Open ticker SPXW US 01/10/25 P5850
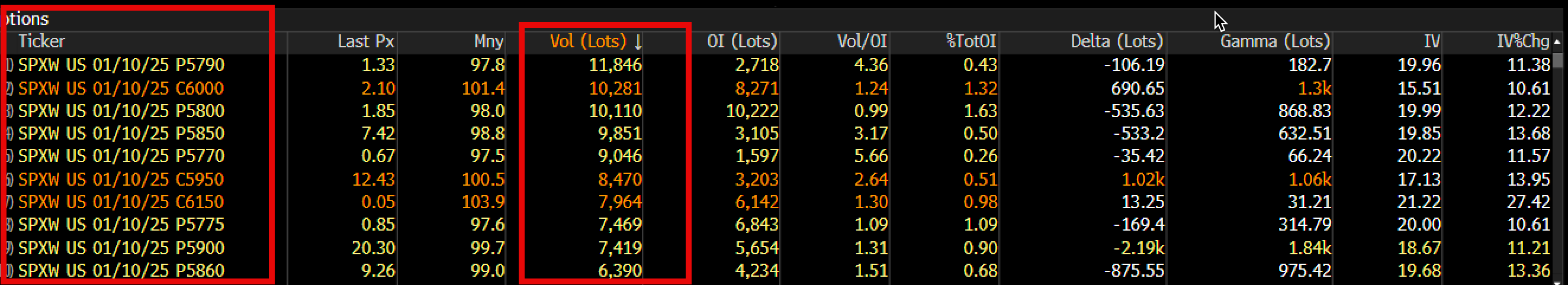1568x285 pixels. (121, 133)
